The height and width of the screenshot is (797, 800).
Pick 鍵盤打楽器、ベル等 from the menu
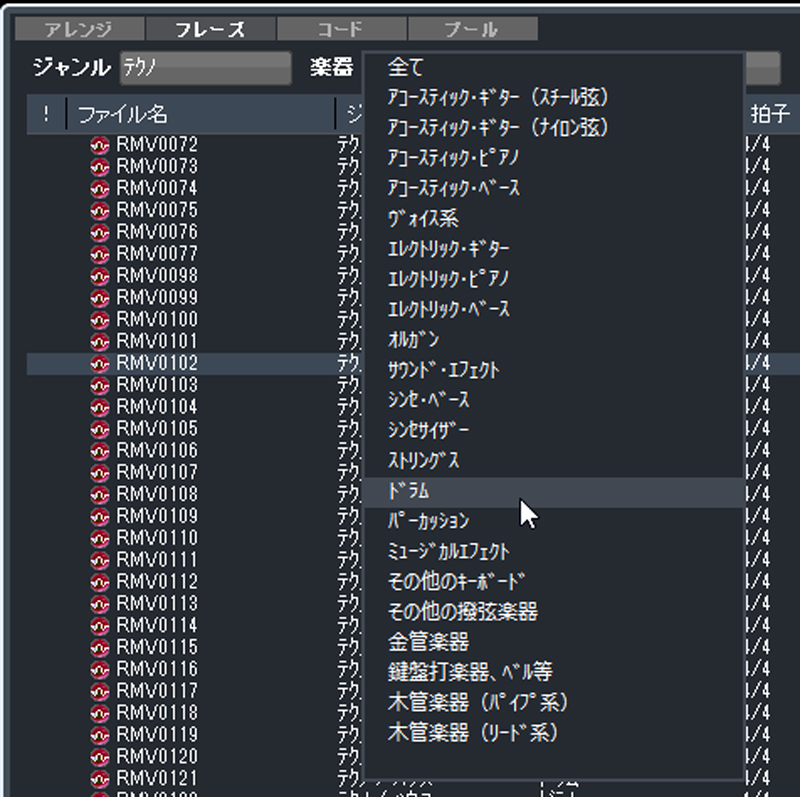tap(554, 672)
